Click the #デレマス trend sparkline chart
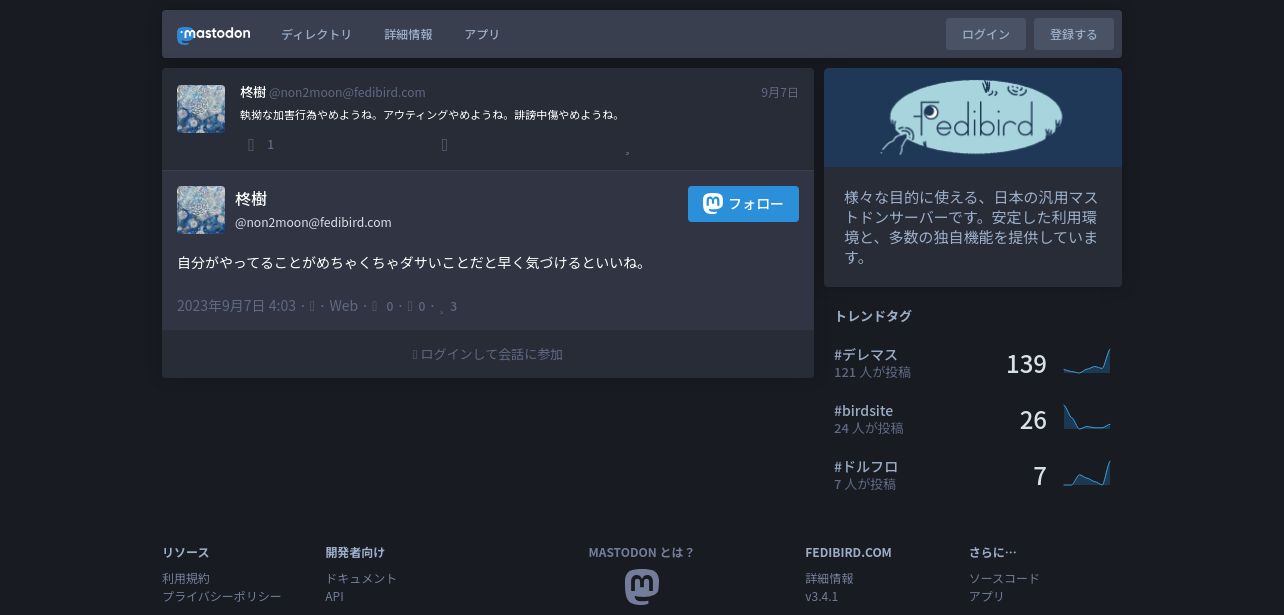 click(1087, 362)
